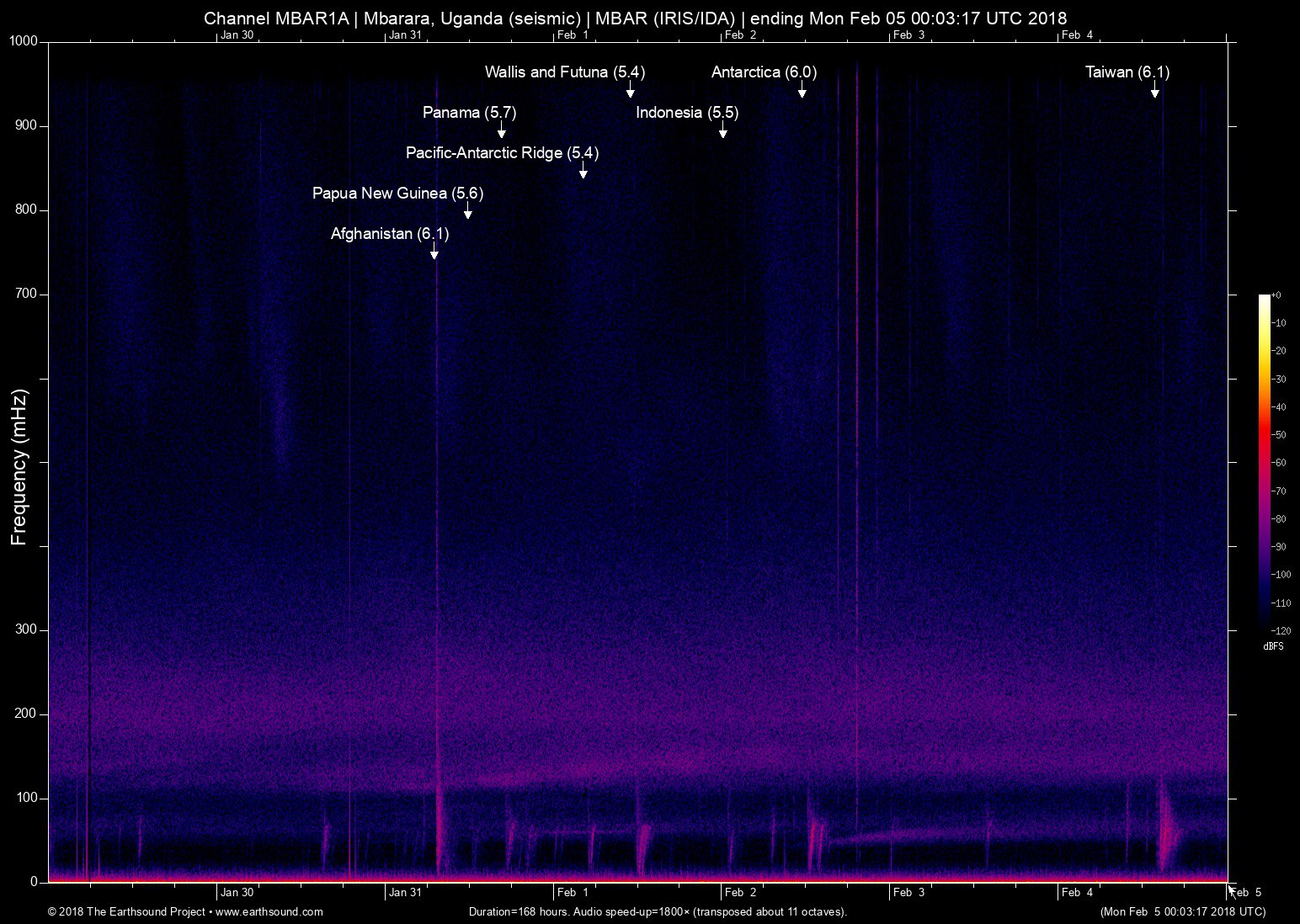Click the 1000 frequency tick label
The image size is (1300, 924).
(23, 42)
